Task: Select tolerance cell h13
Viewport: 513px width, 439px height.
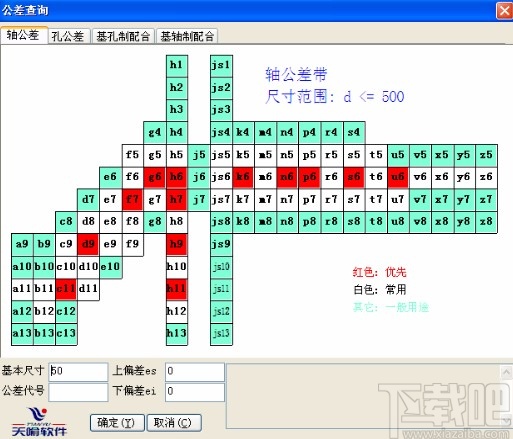Action: click(177, 334)
